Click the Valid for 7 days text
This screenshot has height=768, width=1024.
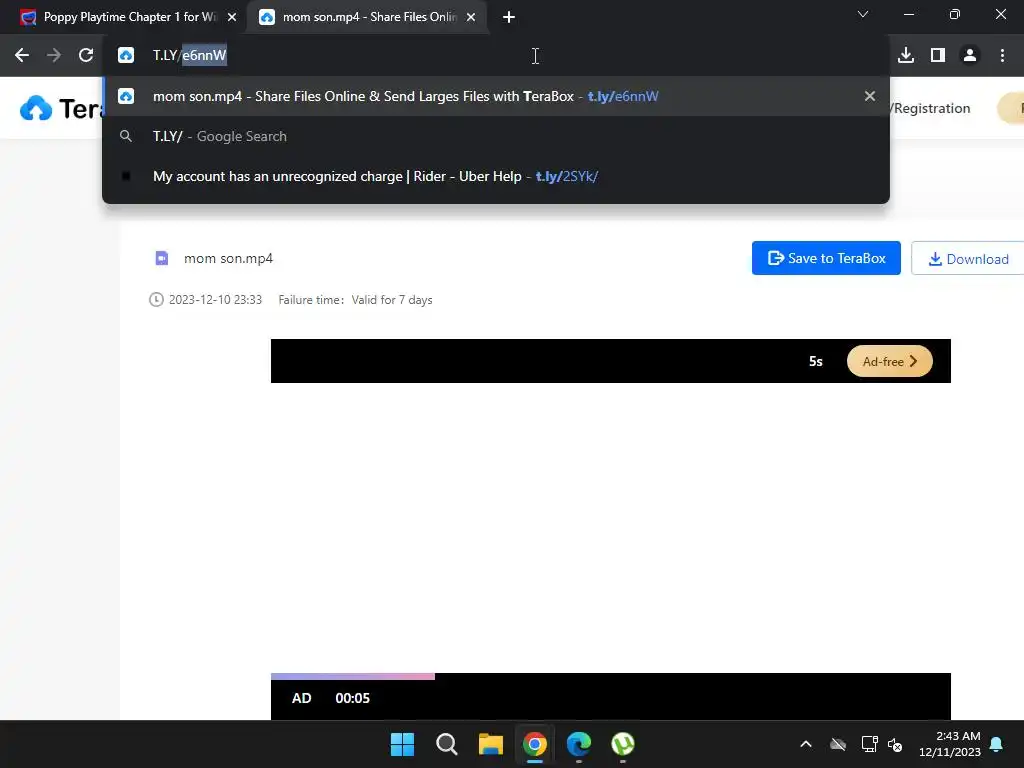pos(392,300)
